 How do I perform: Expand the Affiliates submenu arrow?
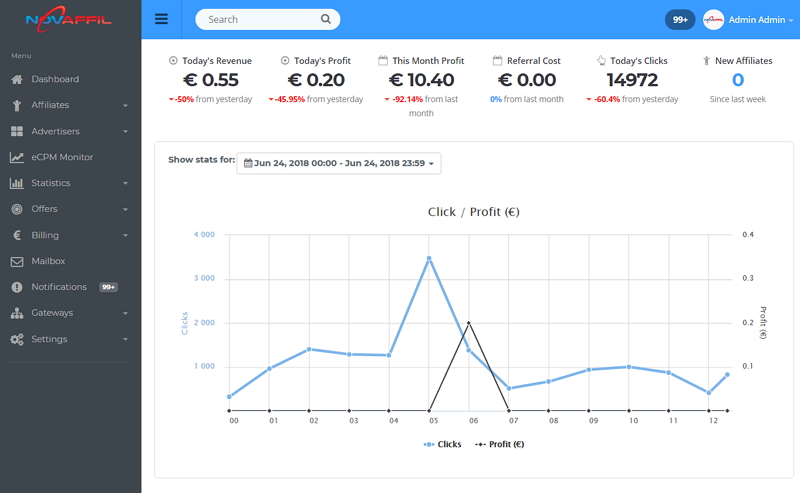125,106
